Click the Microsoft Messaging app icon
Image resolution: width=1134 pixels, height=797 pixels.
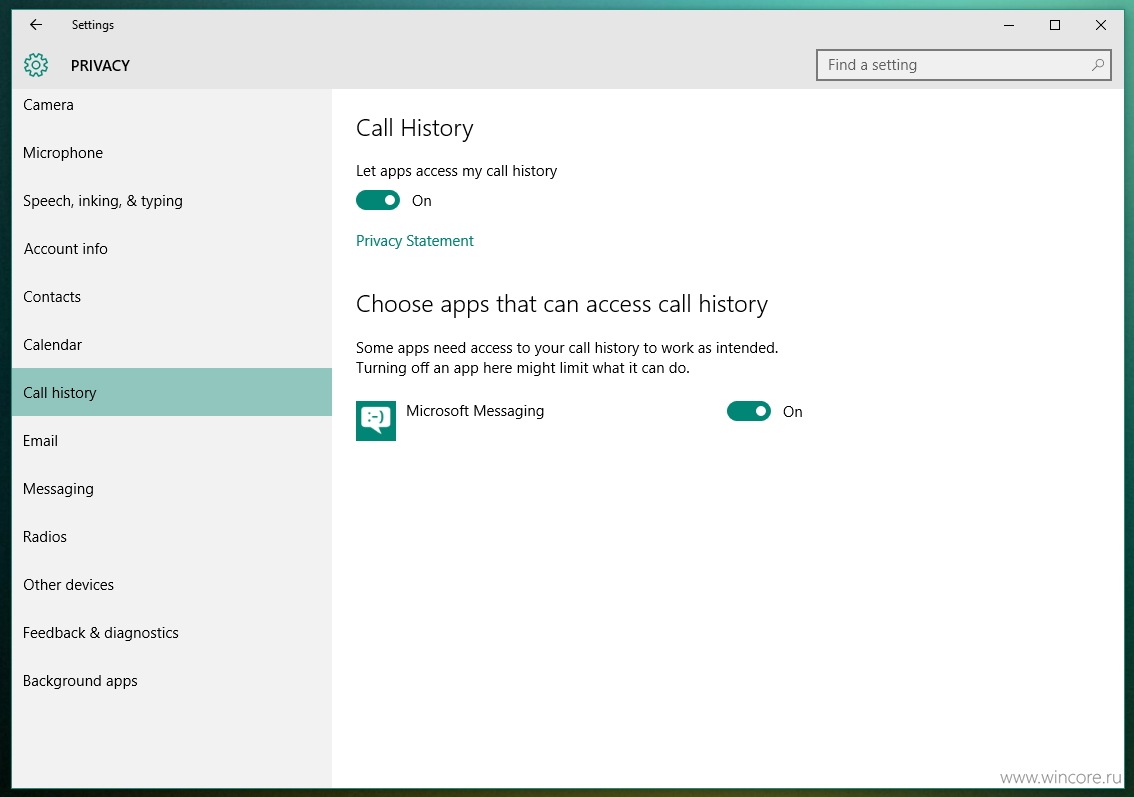pos(375,420)
